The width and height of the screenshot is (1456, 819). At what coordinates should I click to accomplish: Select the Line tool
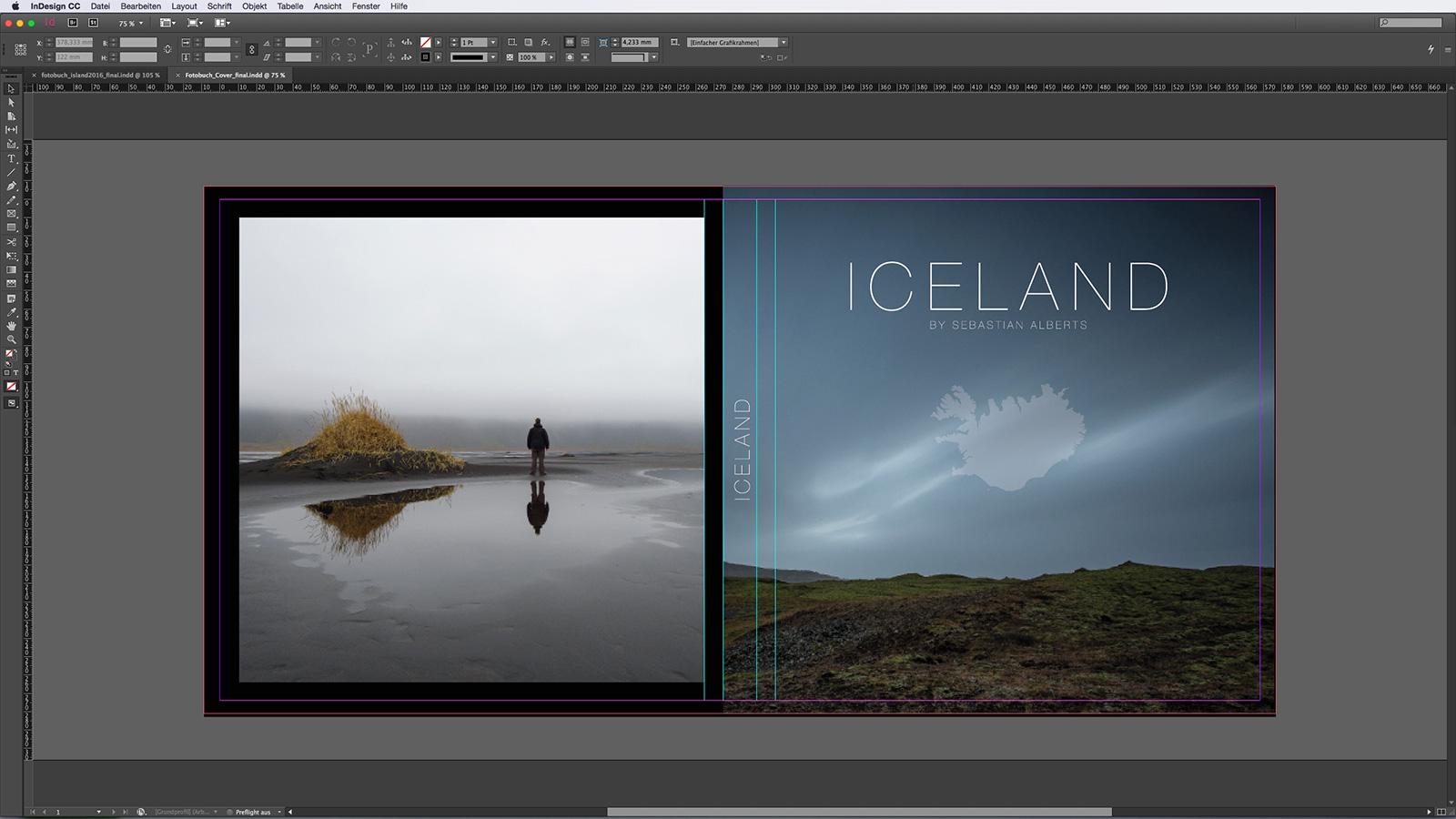point(11,172)
